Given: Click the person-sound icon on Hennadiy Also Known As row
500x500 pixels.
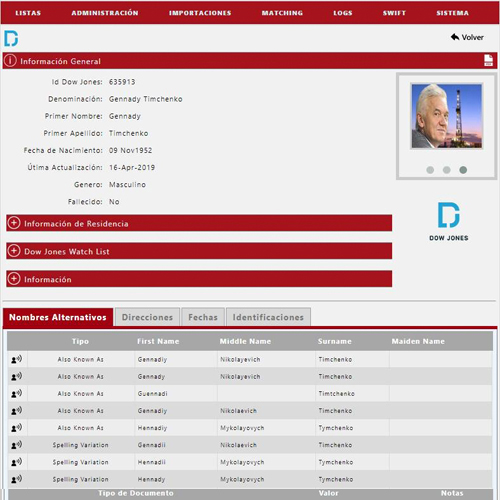Looking at the screenshot, I should pyautogui.click(x=17, y=428).
